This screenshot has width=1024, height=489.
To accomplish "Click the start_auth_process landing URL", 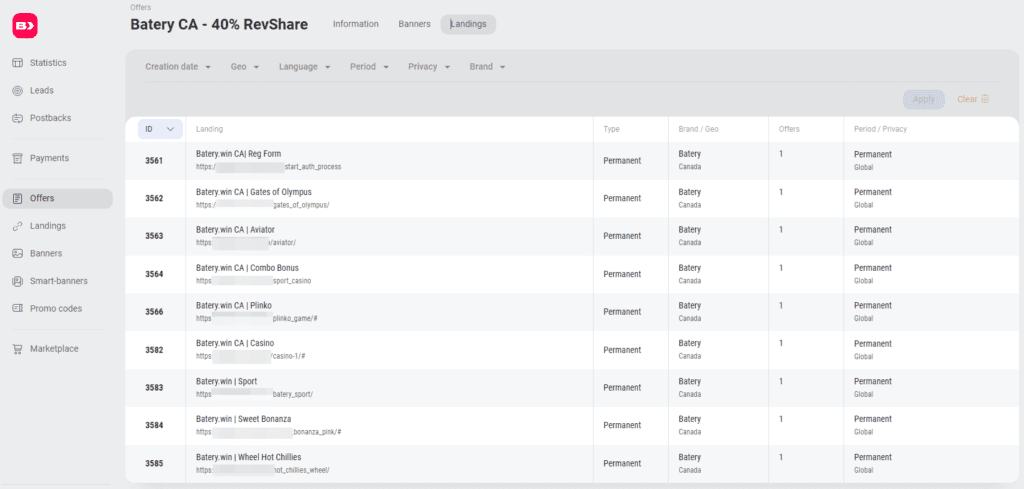I will 268,167.
